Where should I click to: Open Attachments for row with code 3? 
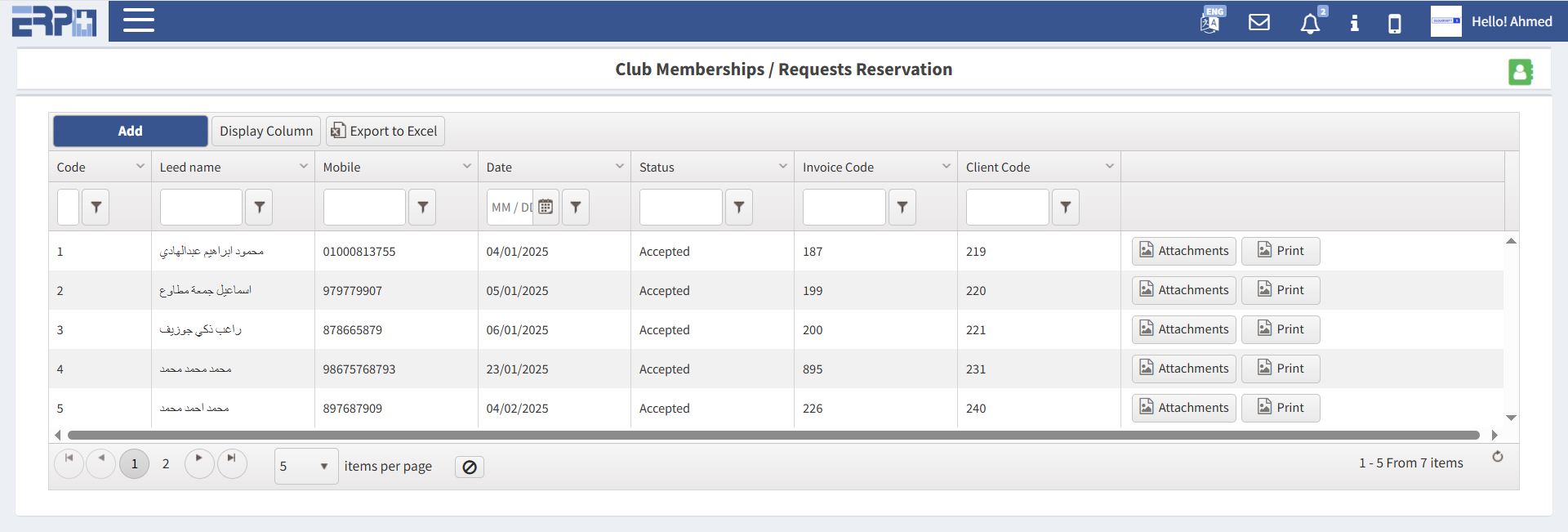tap(1183, 329)
